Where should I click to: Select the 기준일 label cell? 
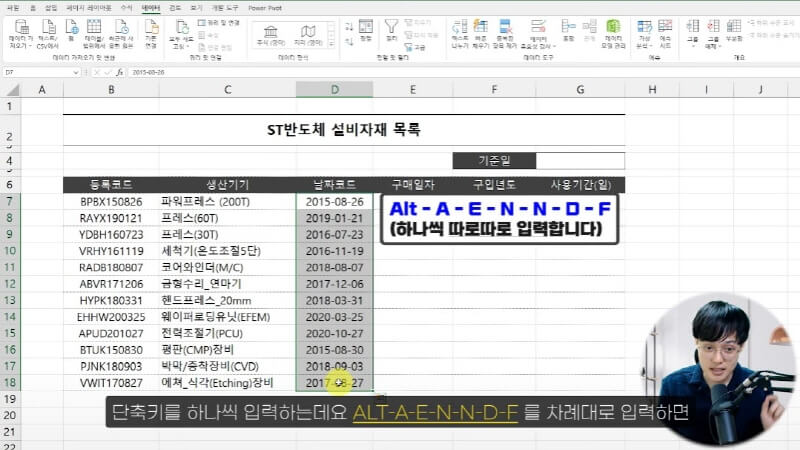(494, 161)
